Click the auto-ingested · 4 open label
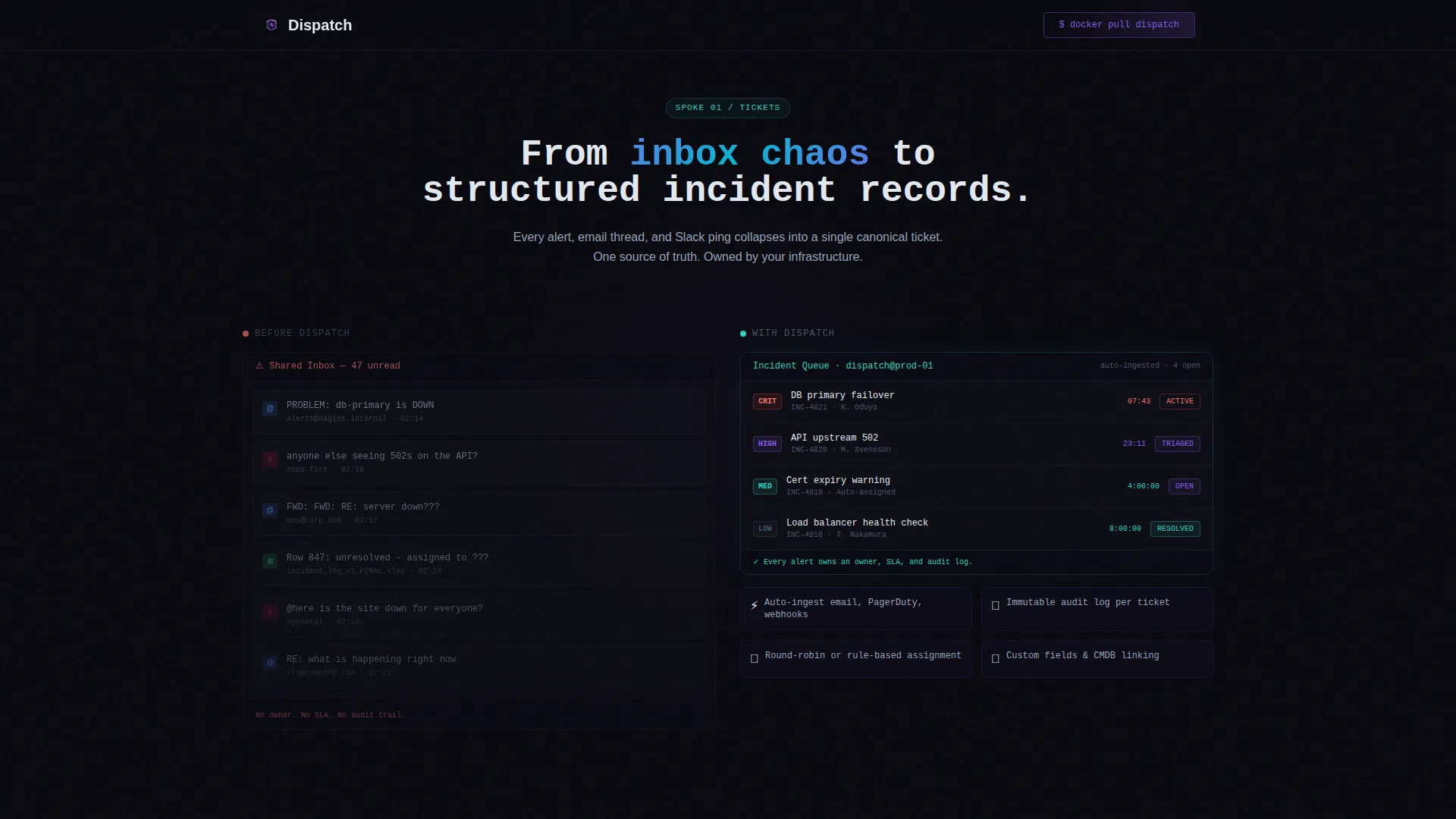1456x819 pixels. click(1150, 366)
